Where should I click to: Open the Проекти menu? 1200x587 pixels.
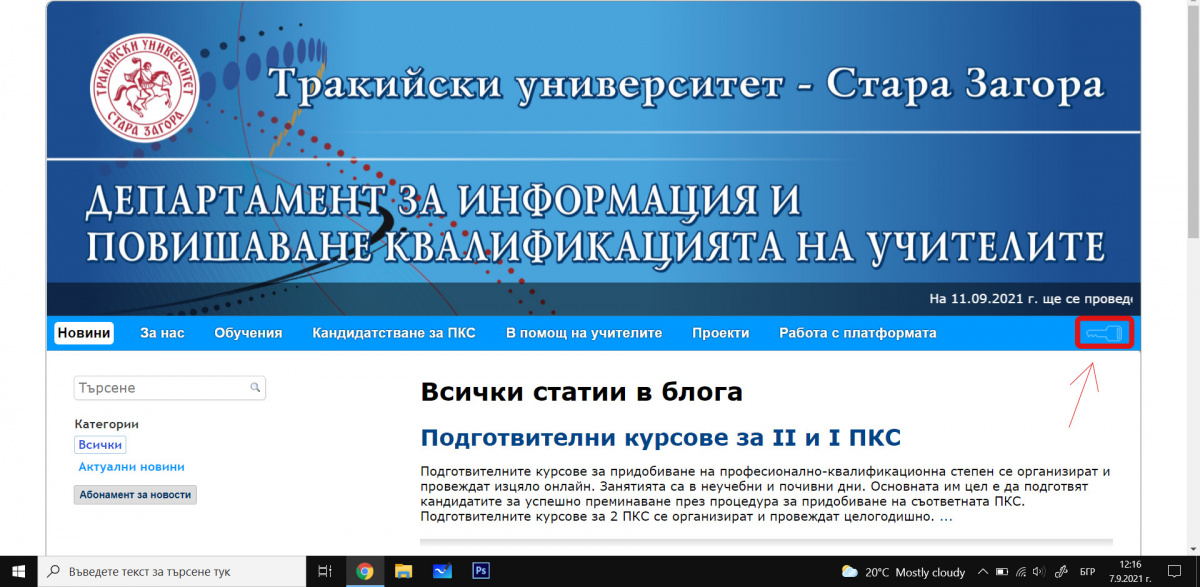(x=721, y=333)
